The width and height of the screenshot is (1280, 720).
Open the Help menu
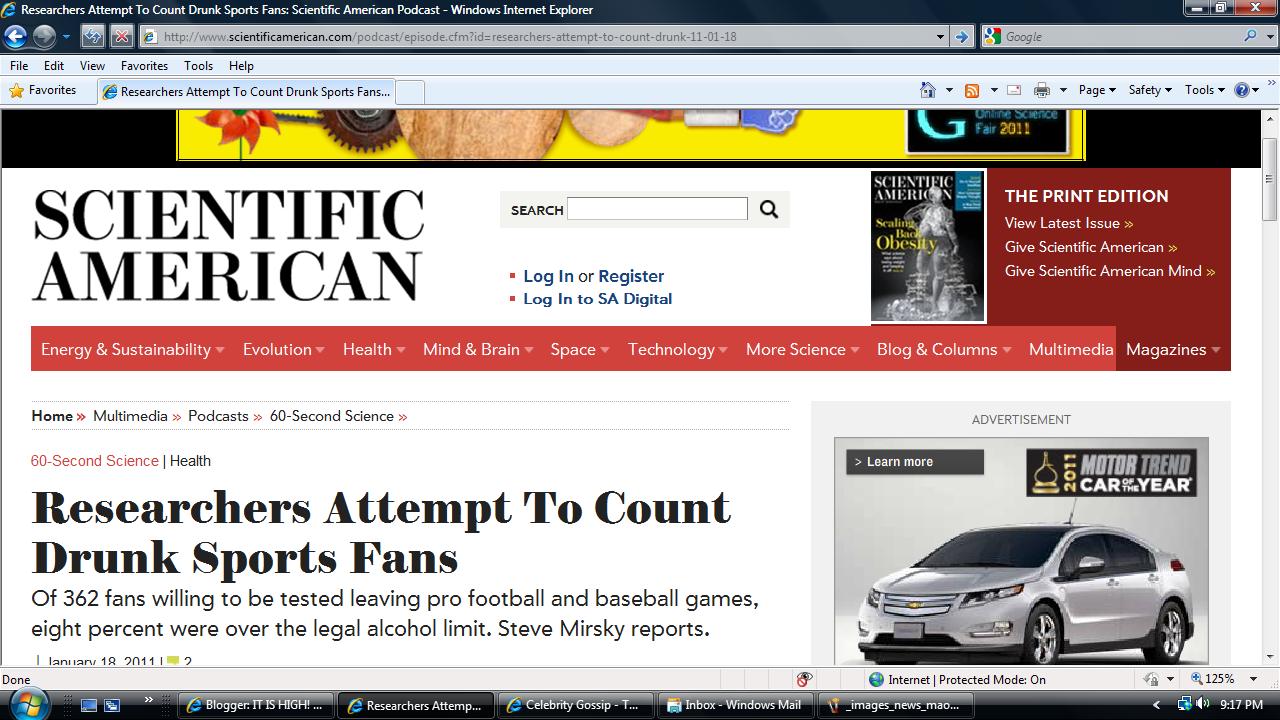[241, 65]
